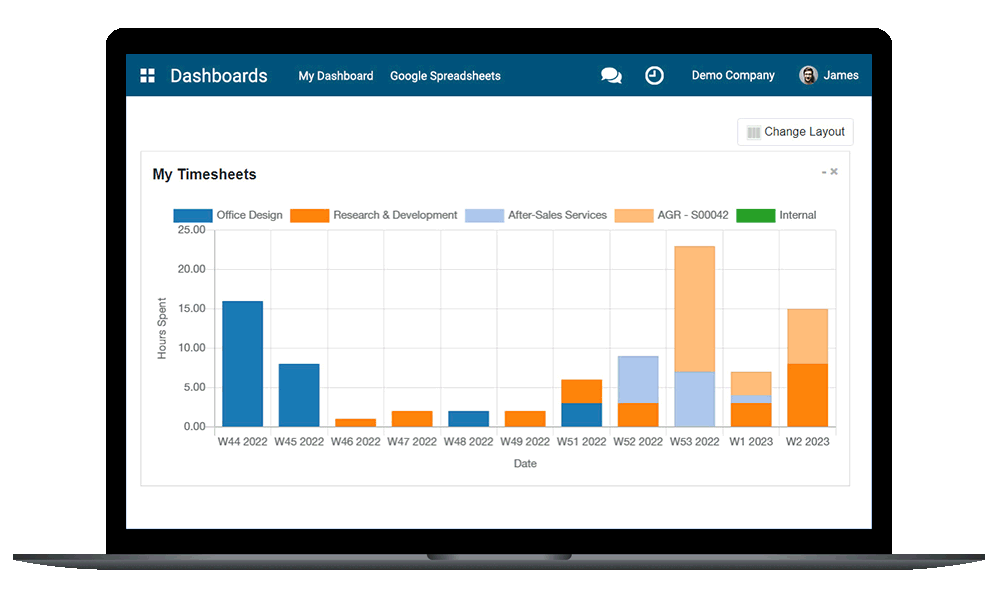Open the Google Spreadsheets menu item
1000x600 pixels.
coord(445,75)
